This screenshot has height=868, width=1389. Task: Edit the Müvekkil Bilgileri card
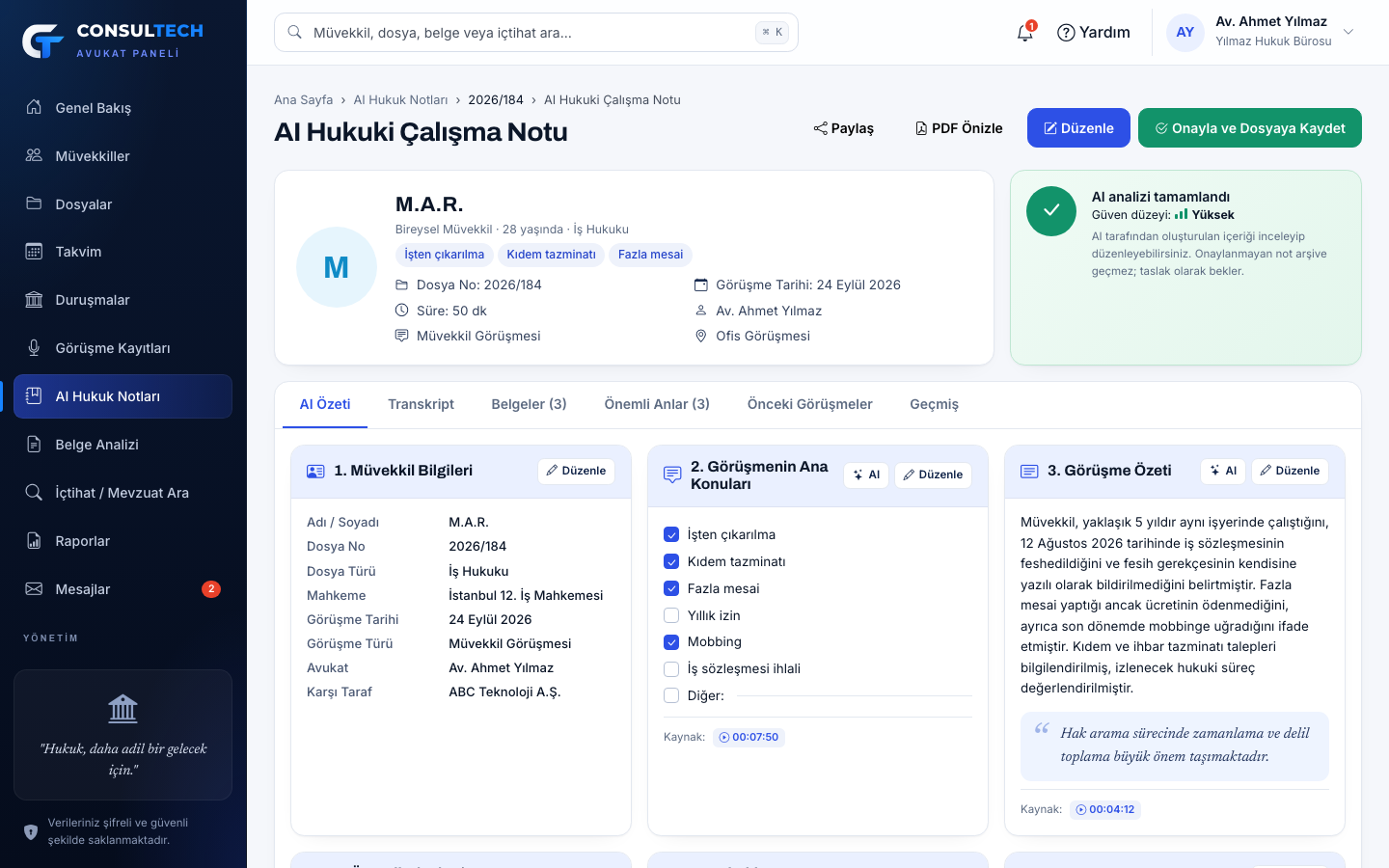coord(576,471)
